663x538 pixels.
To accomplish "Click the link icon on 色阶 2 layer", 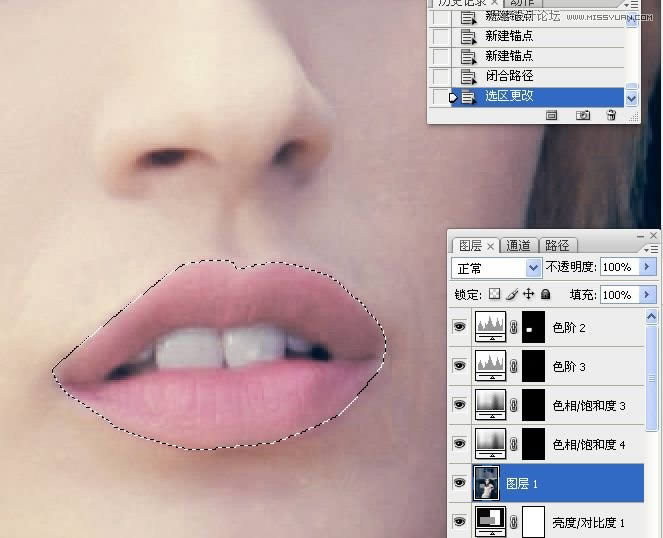I will [x=514, y=326].
